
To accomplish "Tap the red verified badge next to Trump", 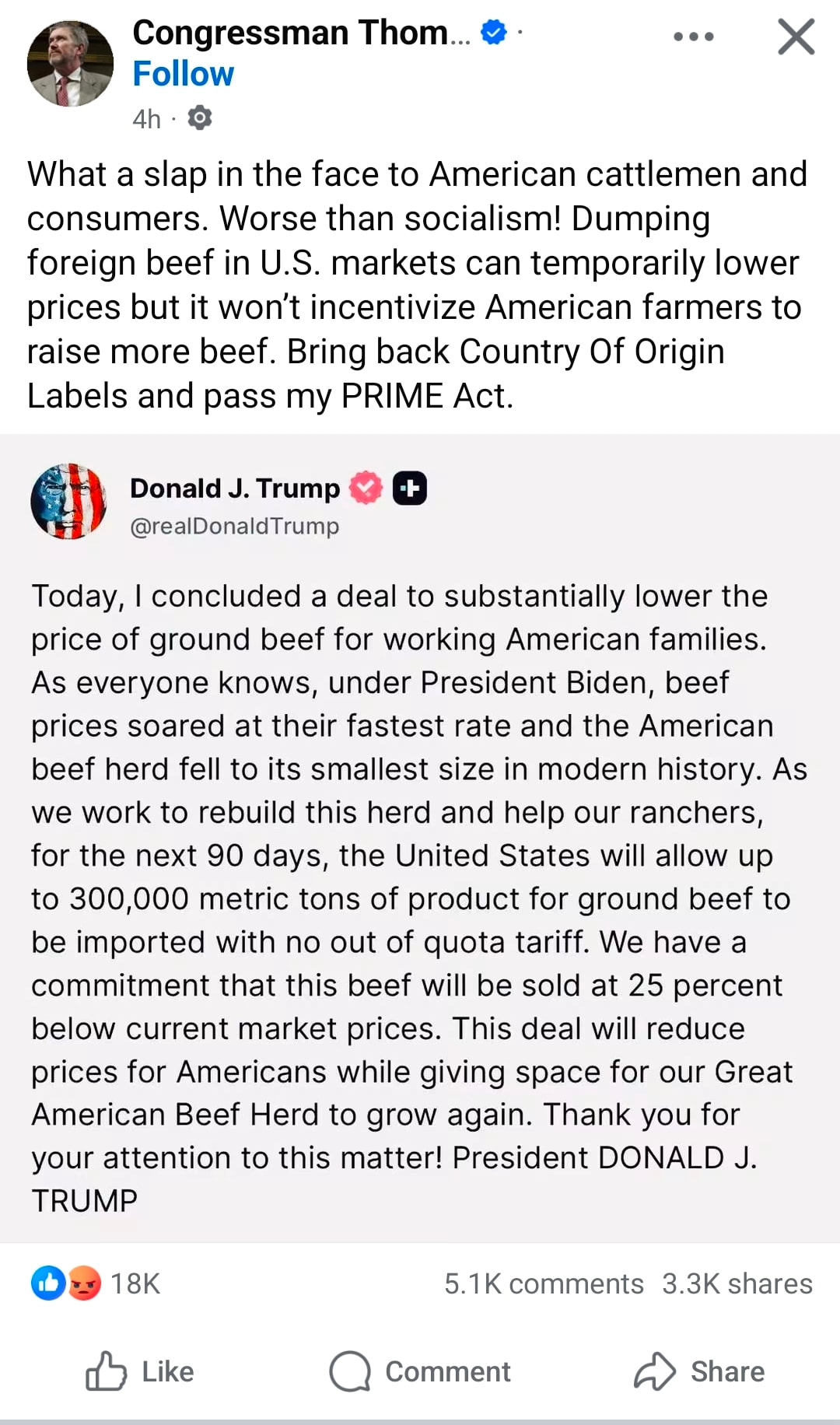I will click(x=366, y=488).
